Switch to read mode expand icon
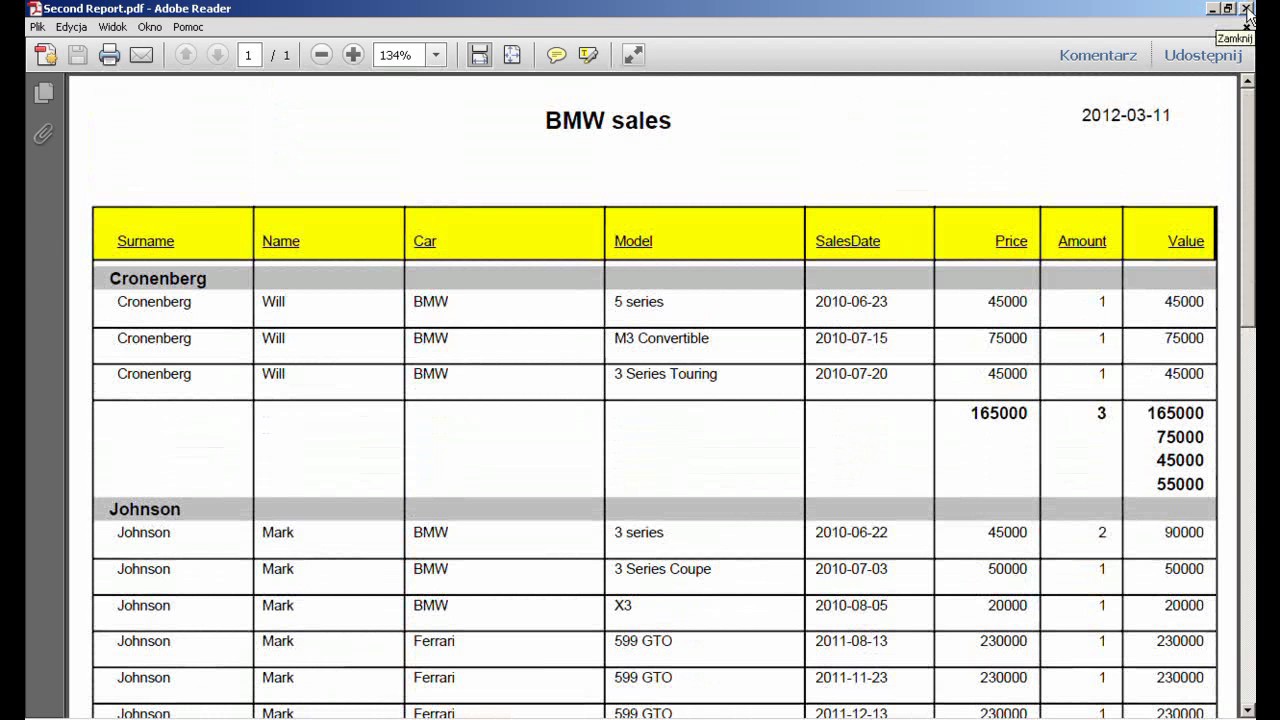The height and width of the screenshot is (720, 1280). 633,55
